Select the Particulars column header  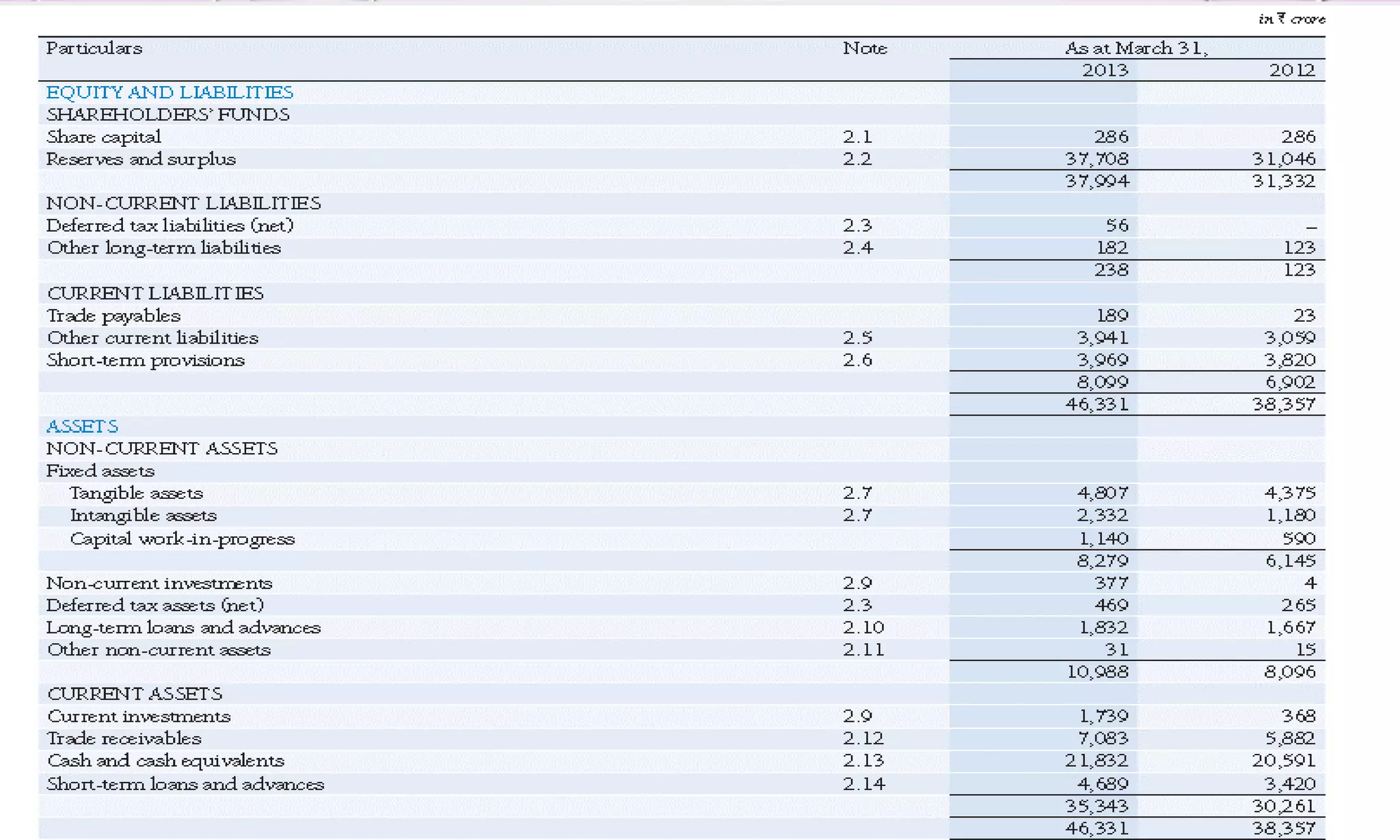click(x=94, y=48)
